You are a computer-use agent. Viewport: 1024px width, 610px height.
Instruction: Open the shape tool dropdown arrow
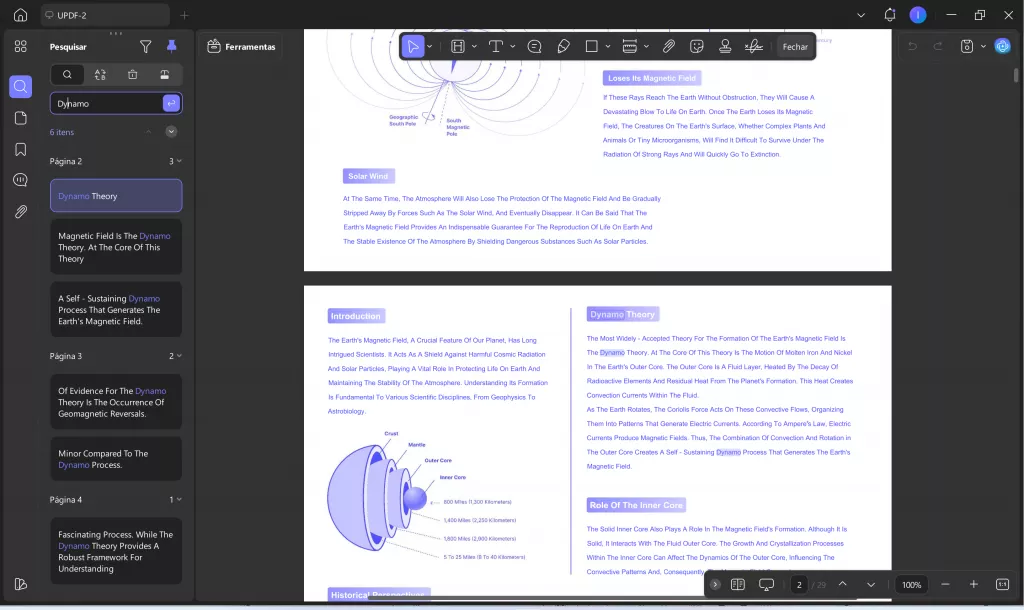(x=608, y=46)
